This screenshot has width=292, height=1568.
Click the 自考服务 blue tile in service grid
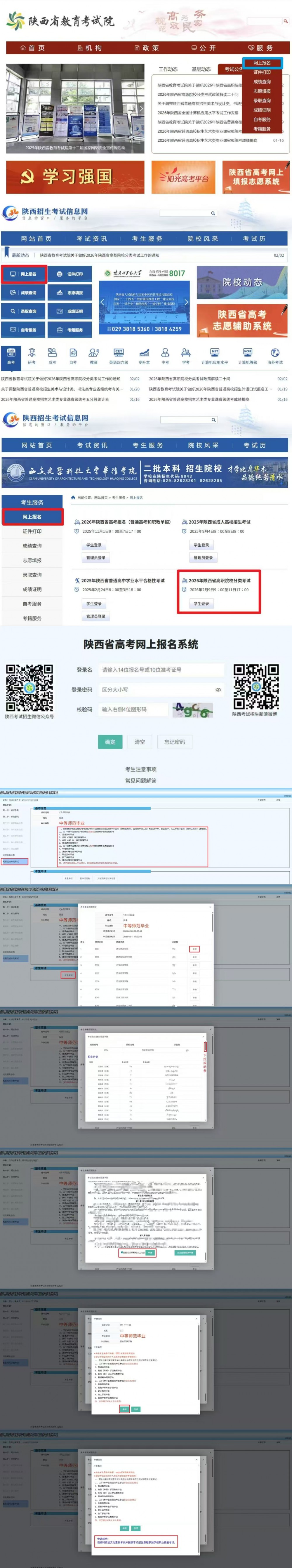pos(24,330)
